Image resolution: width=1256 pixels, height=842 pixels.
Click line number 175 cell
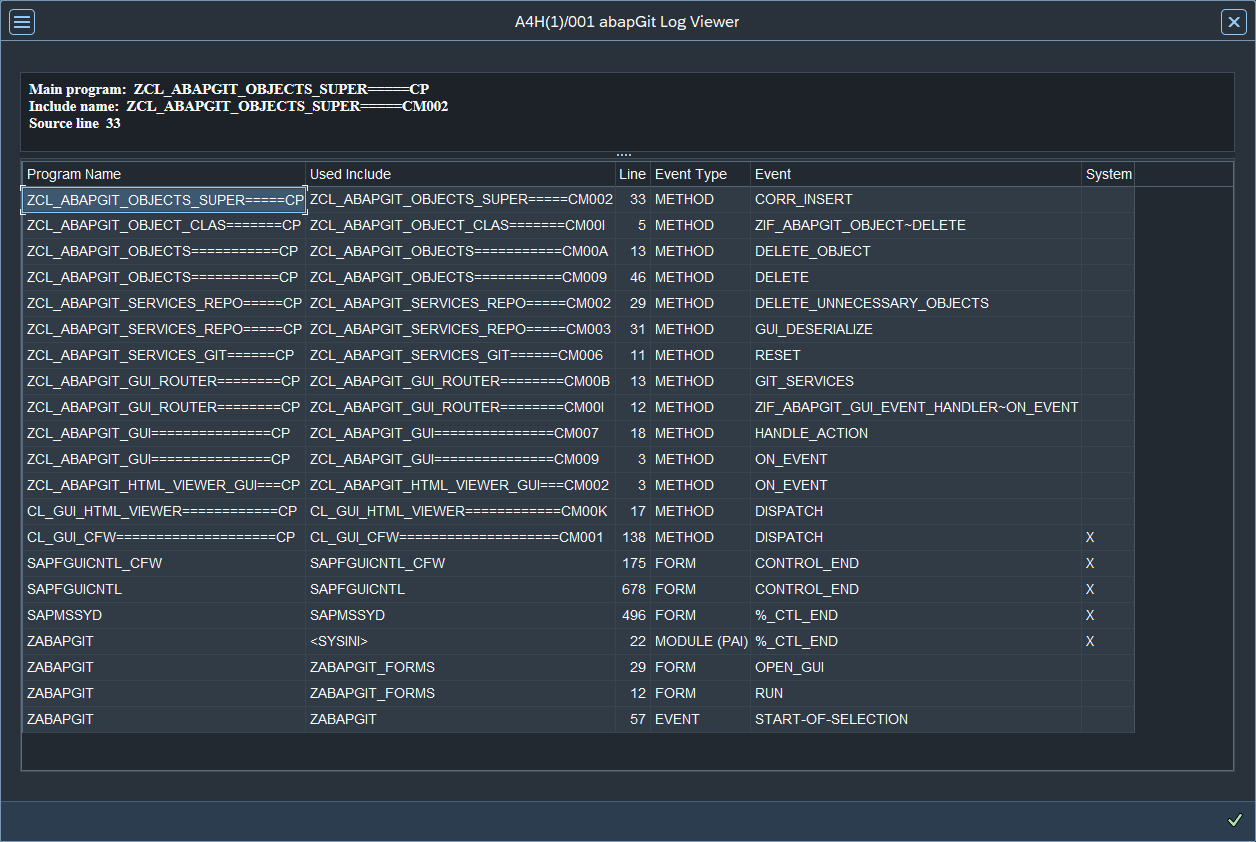point(633,563)
